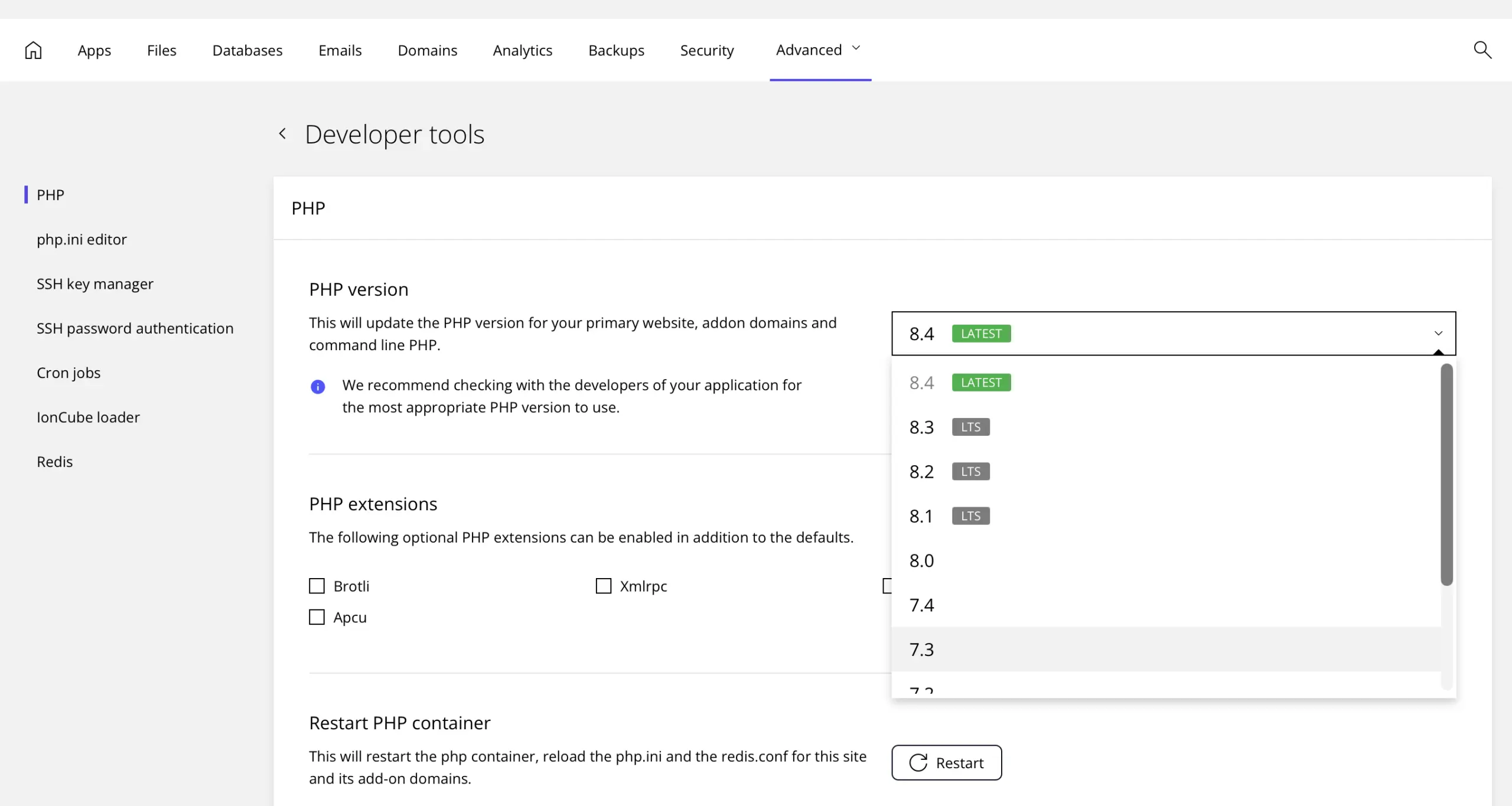The width and height of the screenshot is (1512, 806).
Task: Go to the Security tab
Action: tap(707, 50)
